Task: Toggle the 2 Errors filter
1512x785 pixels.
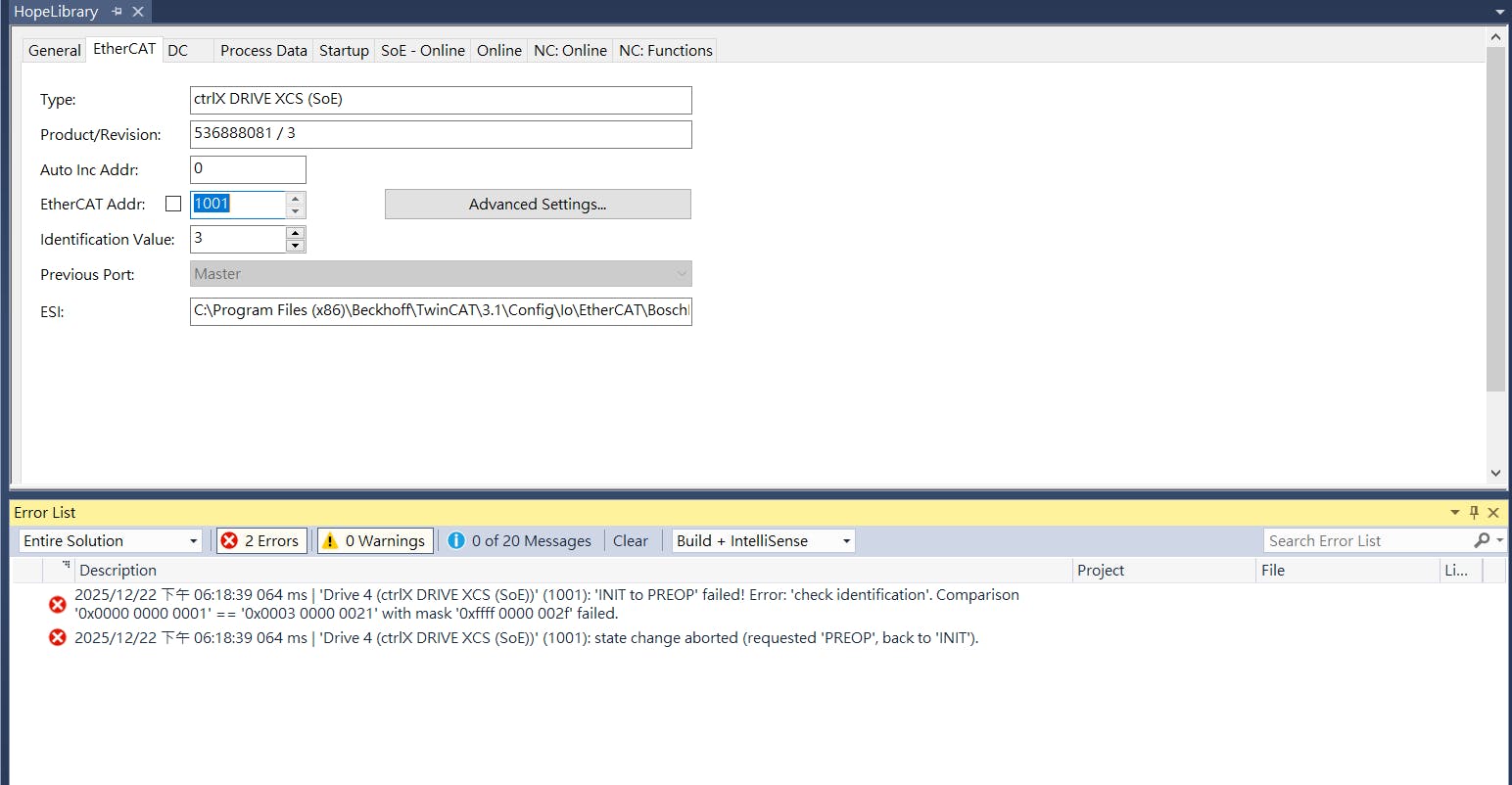Action: [261, 540]
